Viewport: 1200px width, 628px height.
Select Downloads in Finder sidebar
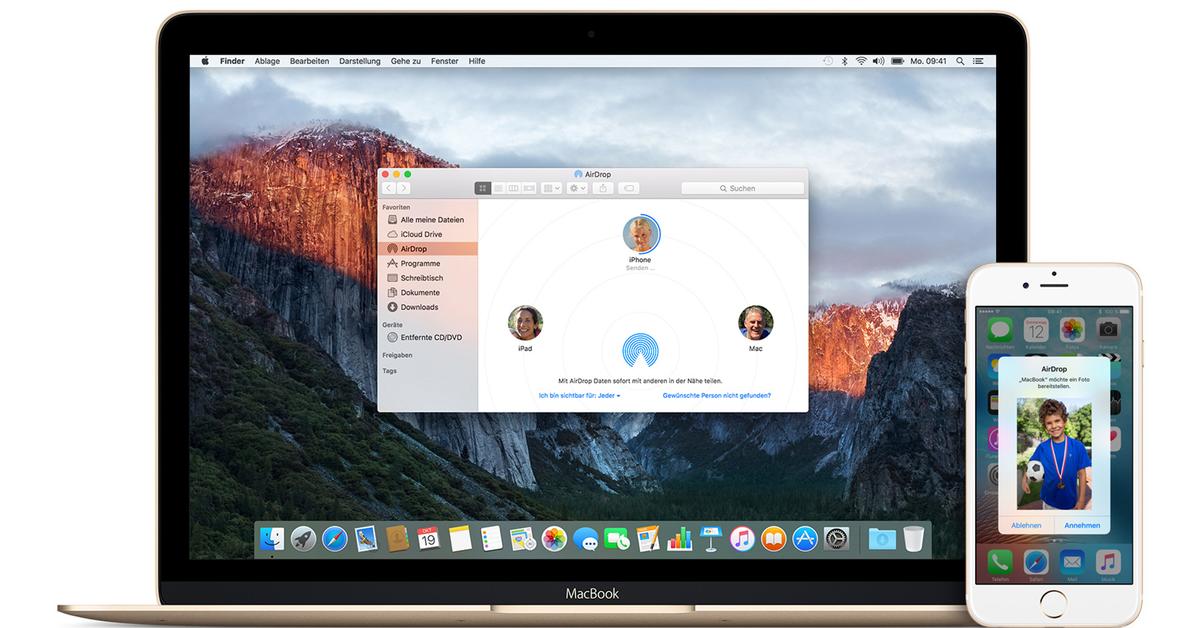428,307
